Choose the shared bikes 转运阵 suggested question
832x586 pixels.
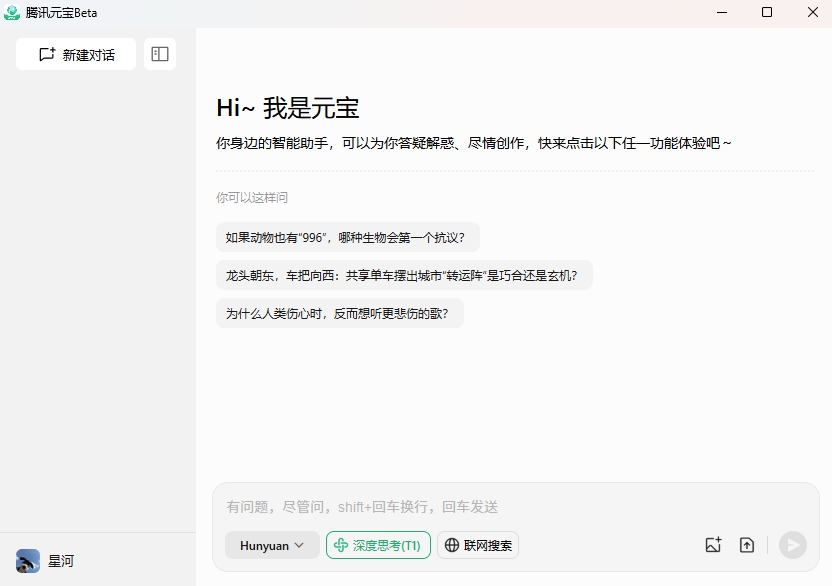click(404, 275)
